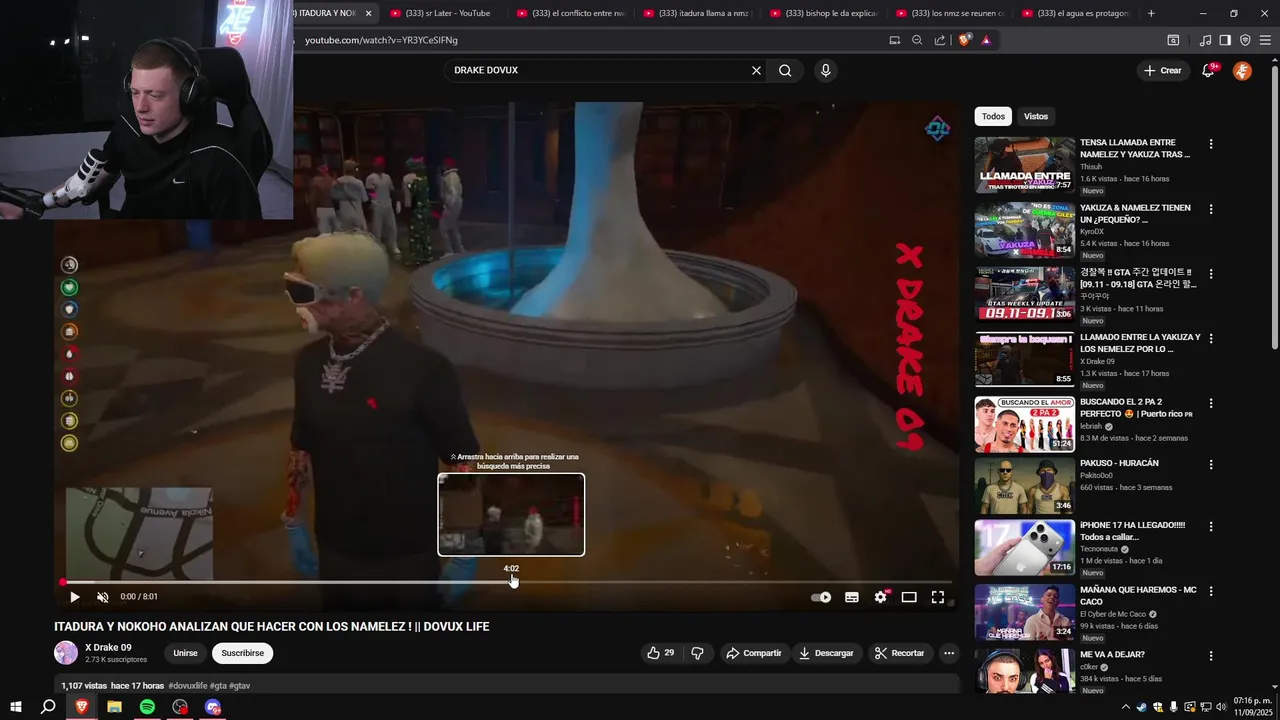Start voice search with the microphone
Viewport: 1280px width, 720px height.
825,70
